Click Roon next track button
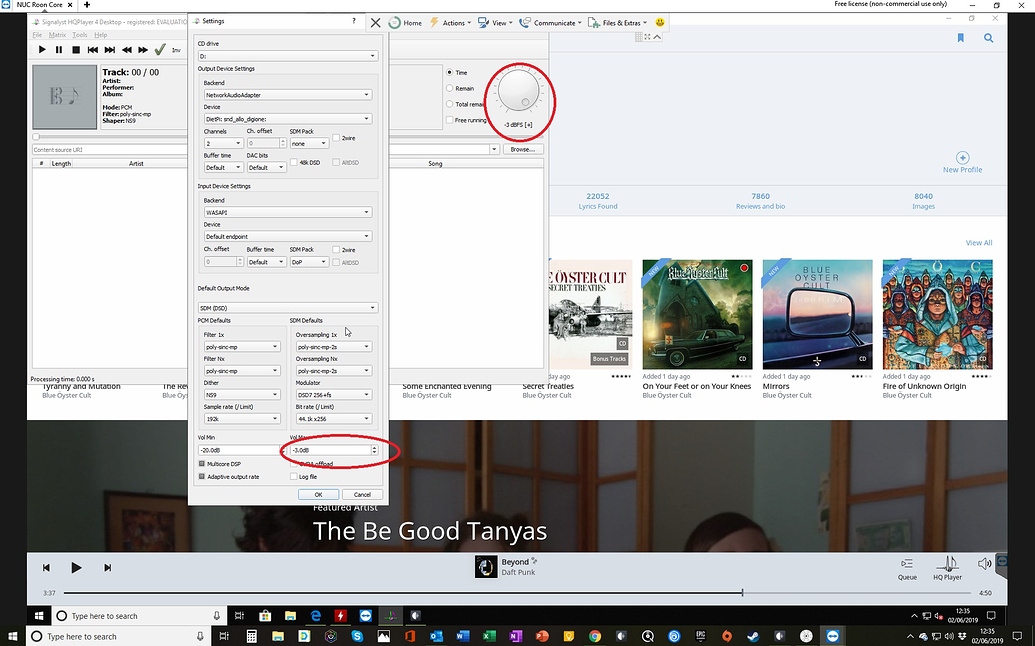Image resolution: width=1035 pixels, height=646 pixels. click(107, 567)
